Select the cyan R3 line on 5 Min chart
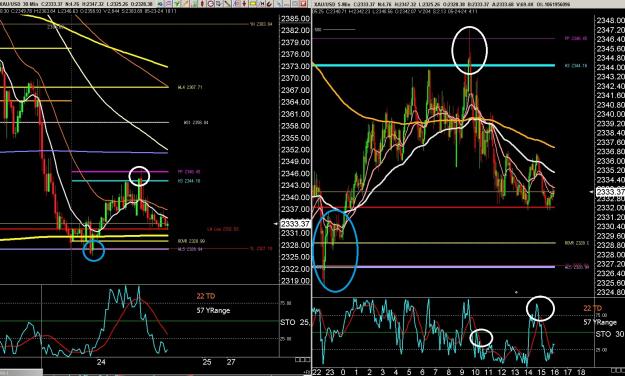625x376 pixels. (x=434, y=65)
